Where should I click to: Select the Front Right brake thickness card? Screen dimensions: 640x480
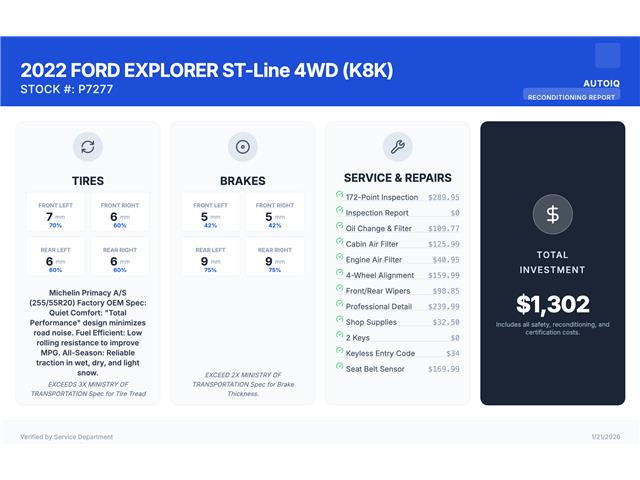pos(274,213)
